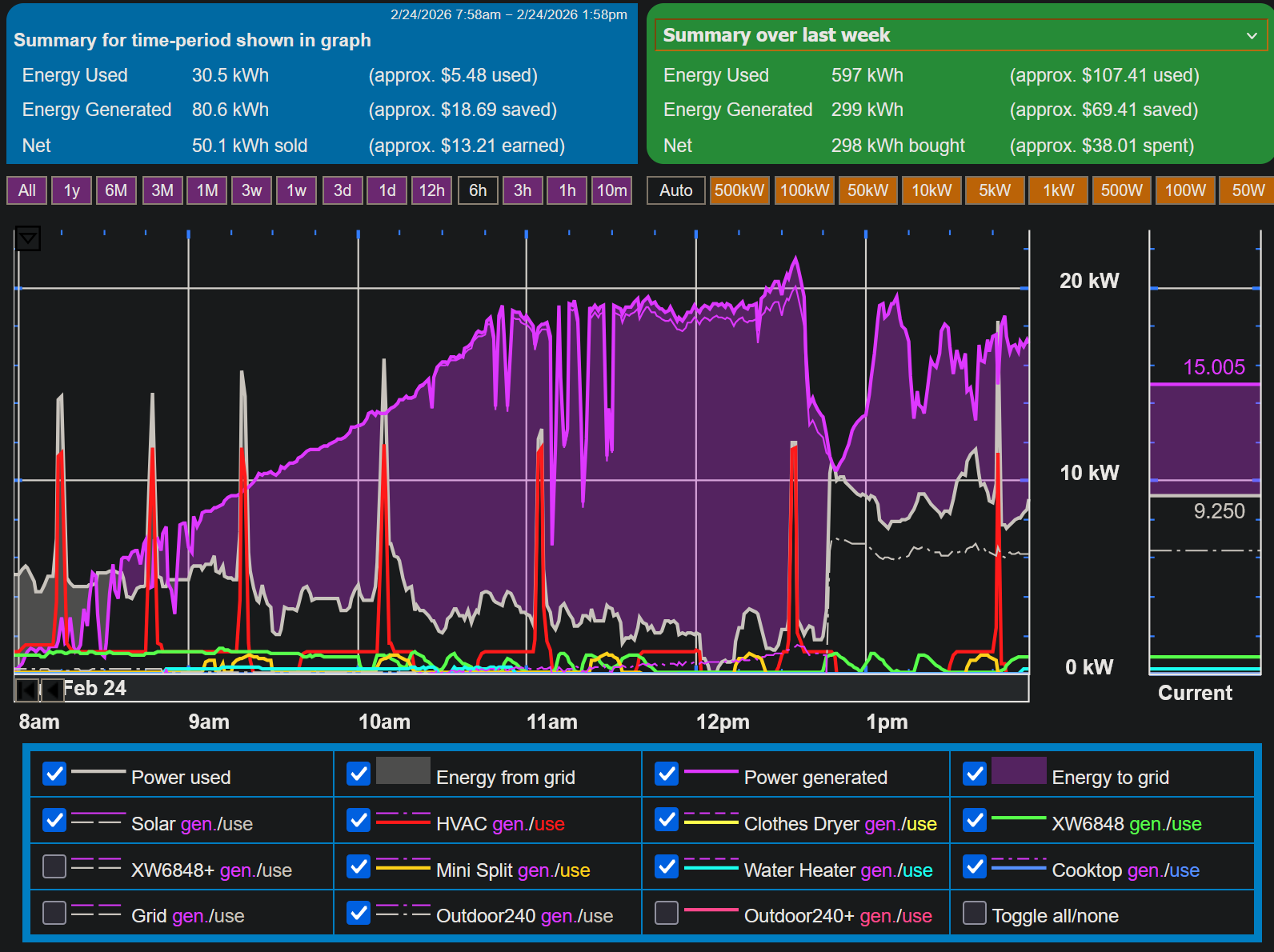Screen dimensions: 1274x952
Task: Jump to the earliest data with skip-to-start arrow
Action: (x=27, y=689)
